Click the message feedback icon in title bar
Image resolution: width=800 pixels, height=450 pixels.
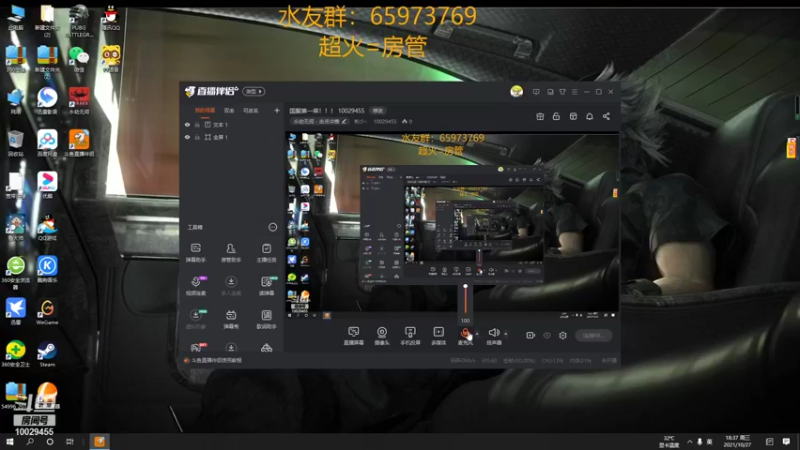536,92
